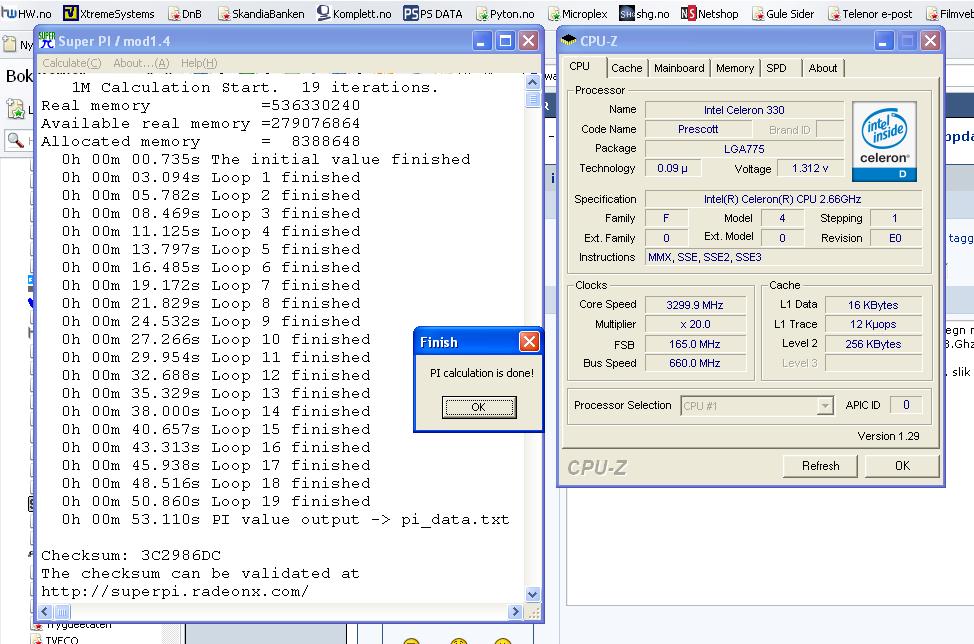Click left arrow of Super PI horizontal scrollbar
The image size is (974, 644).
coord(45,612)
